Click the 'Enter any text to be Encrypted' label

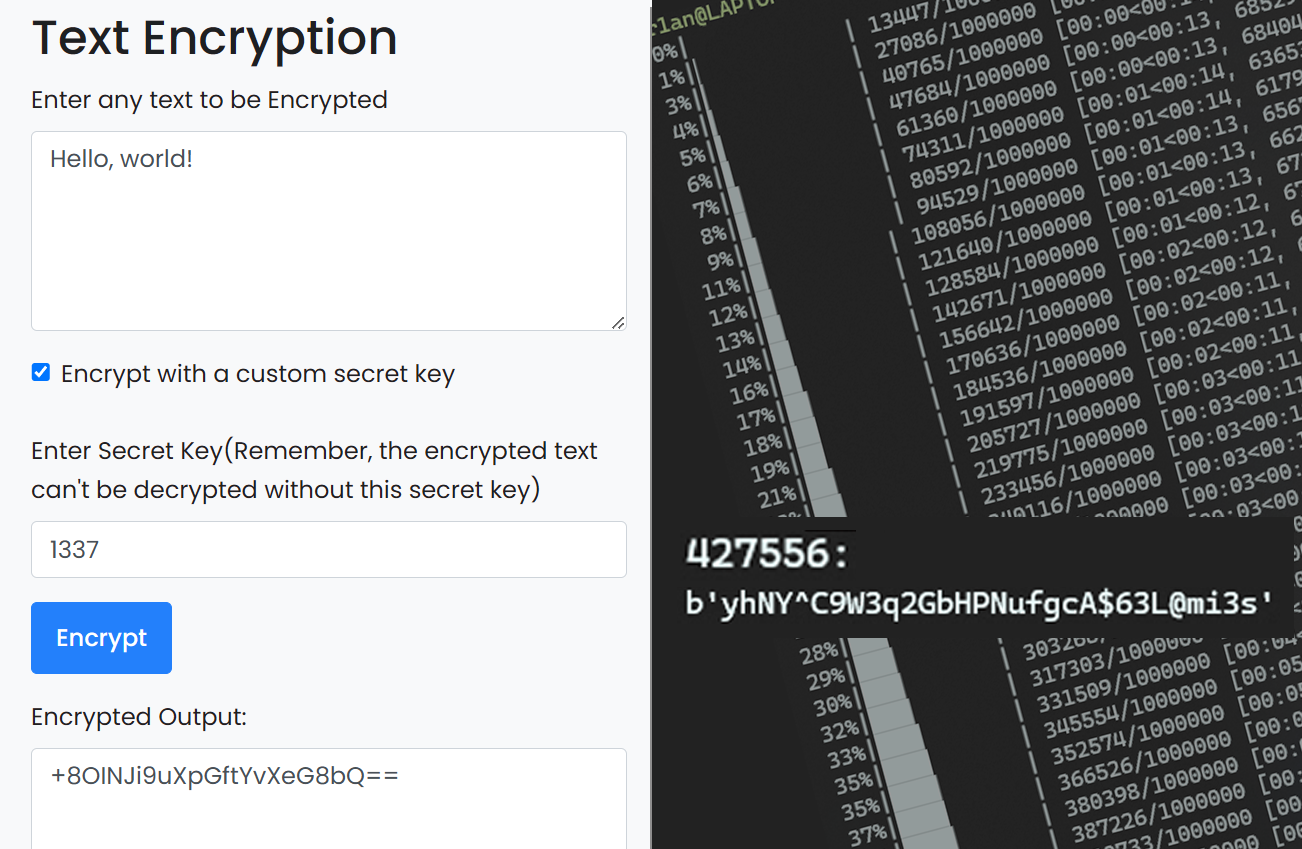coord(209,100)
